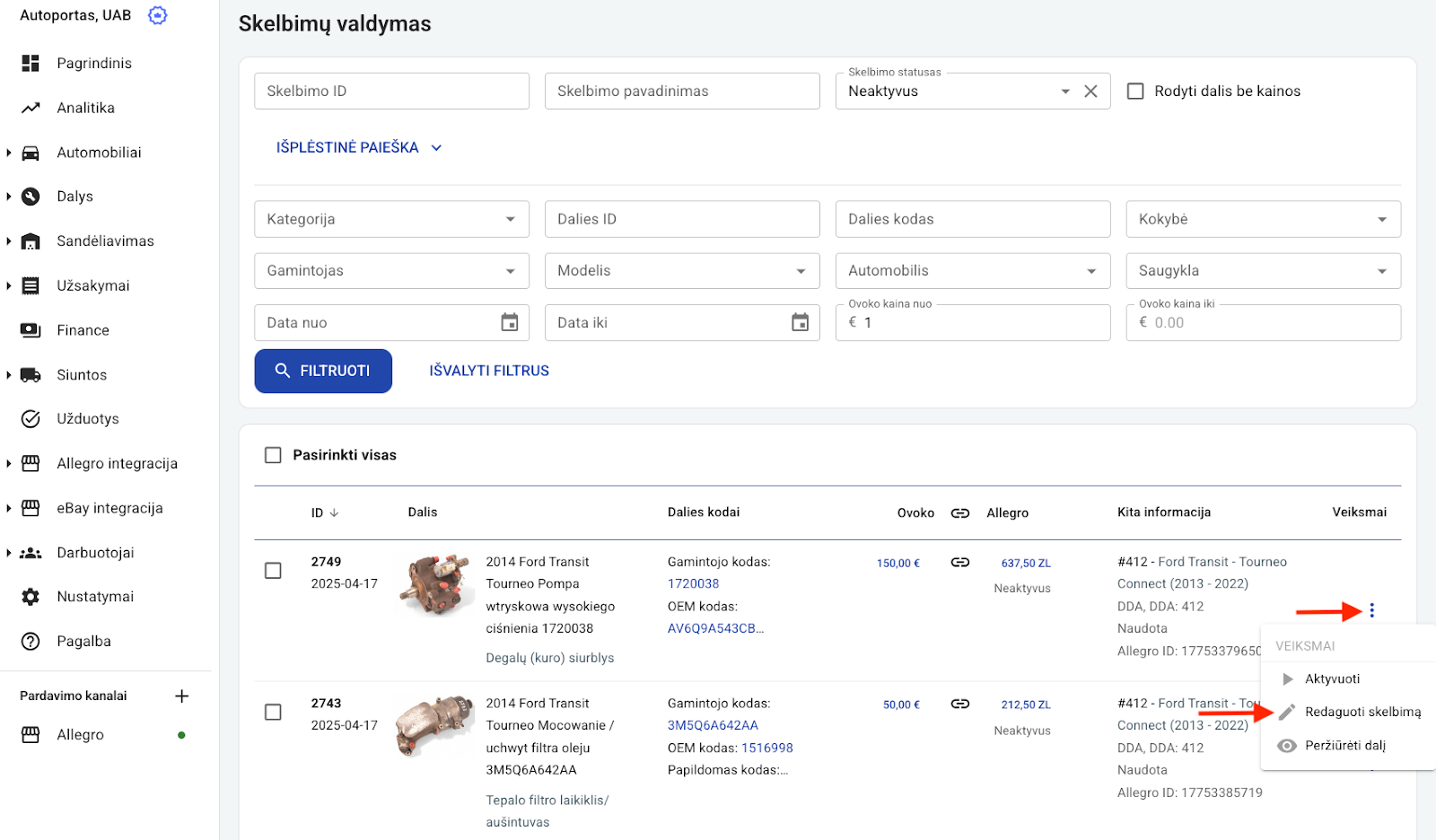Click the plus icon beside Pardavimo kanalai
Screen dimensions: 1436x840
click(181, 696)
